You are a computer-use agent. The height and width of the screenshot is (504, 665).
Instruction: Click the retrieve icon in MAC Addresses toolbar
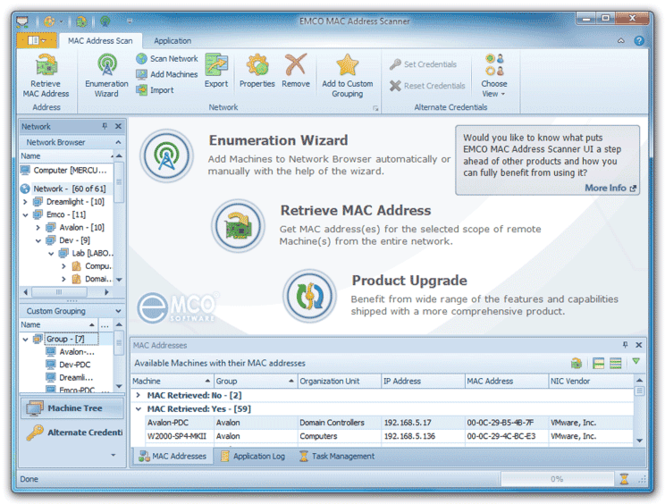(576, 363)
